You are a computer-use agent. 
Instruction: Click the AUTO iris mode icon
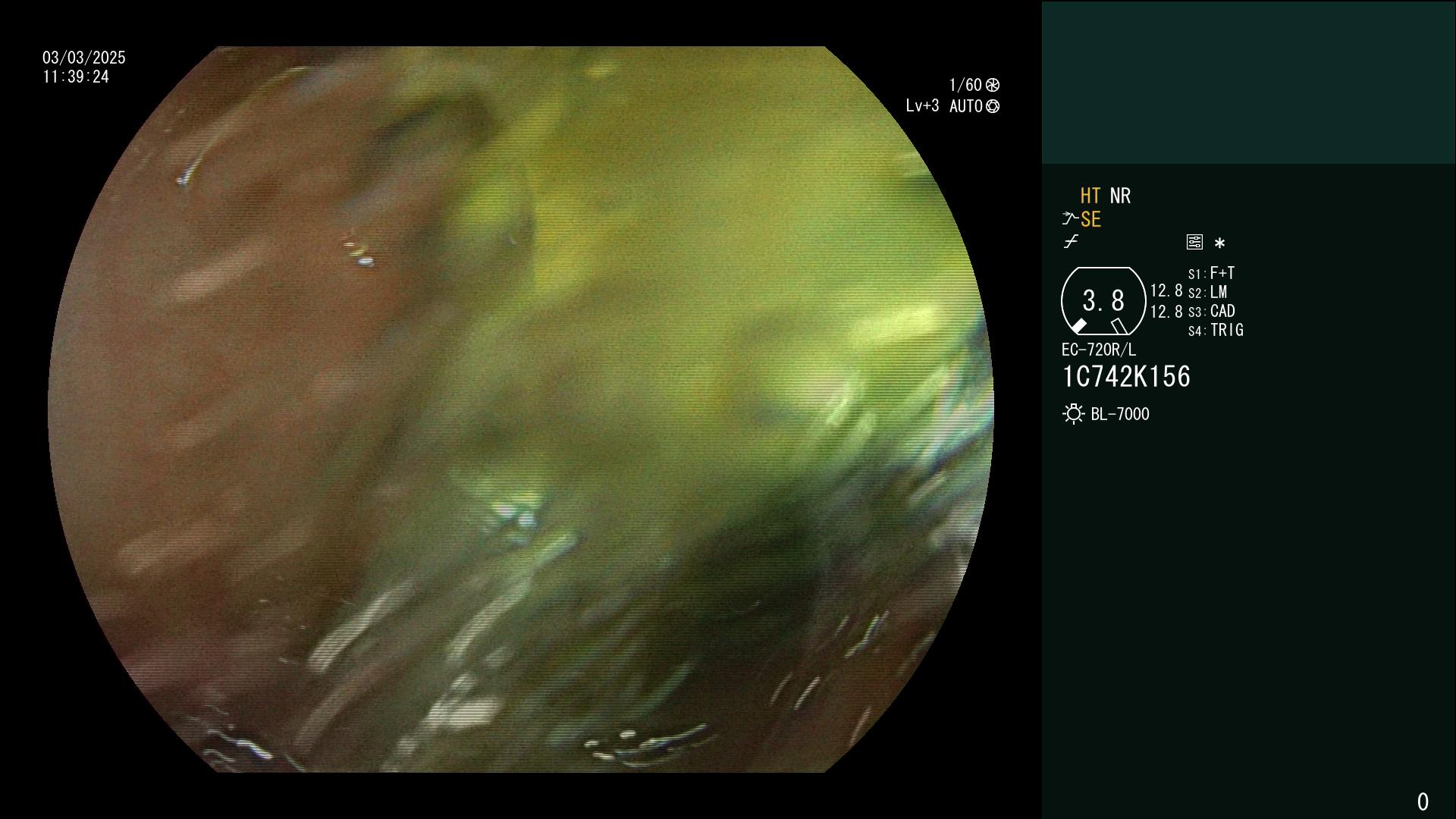(993, 106)
